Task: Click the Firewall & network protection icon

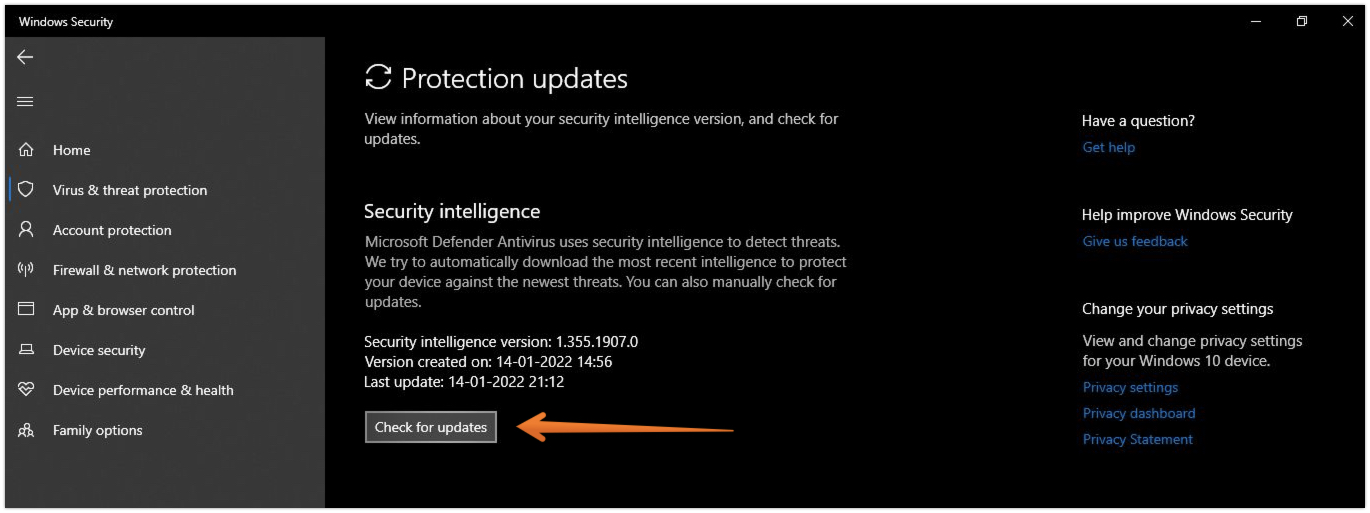Action: 26,270
